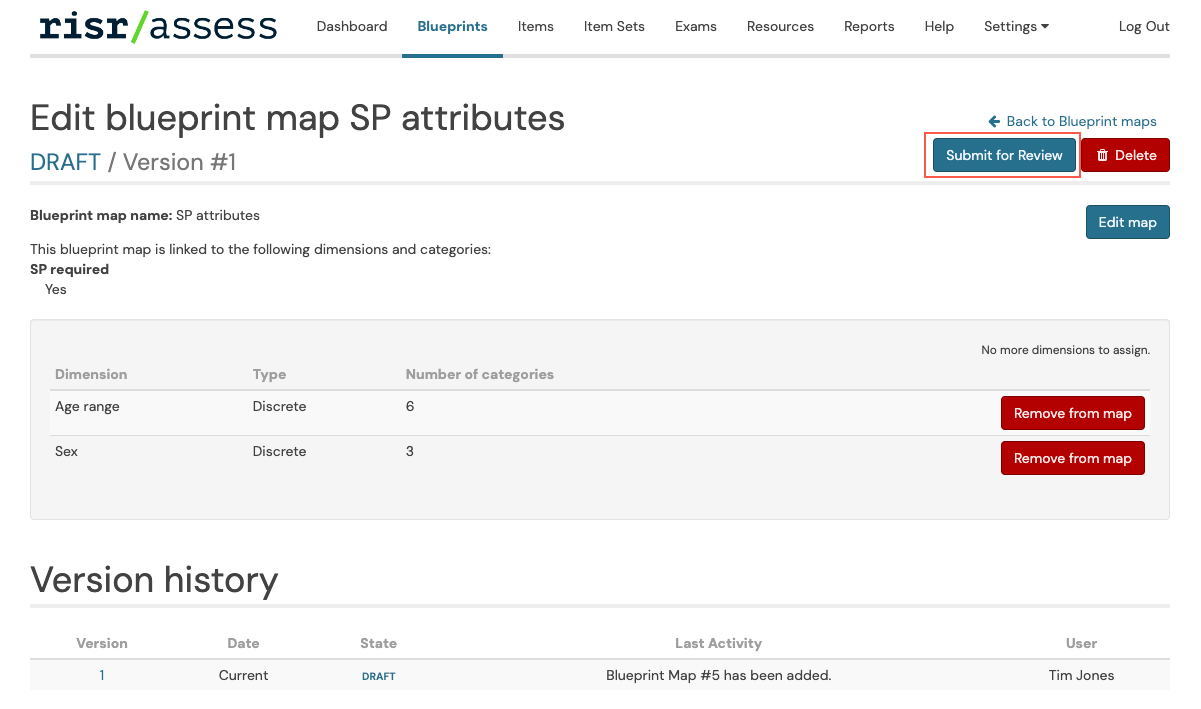Open version 1 in the version history
The image size is (1201, 709).
[x=101, y=675]
